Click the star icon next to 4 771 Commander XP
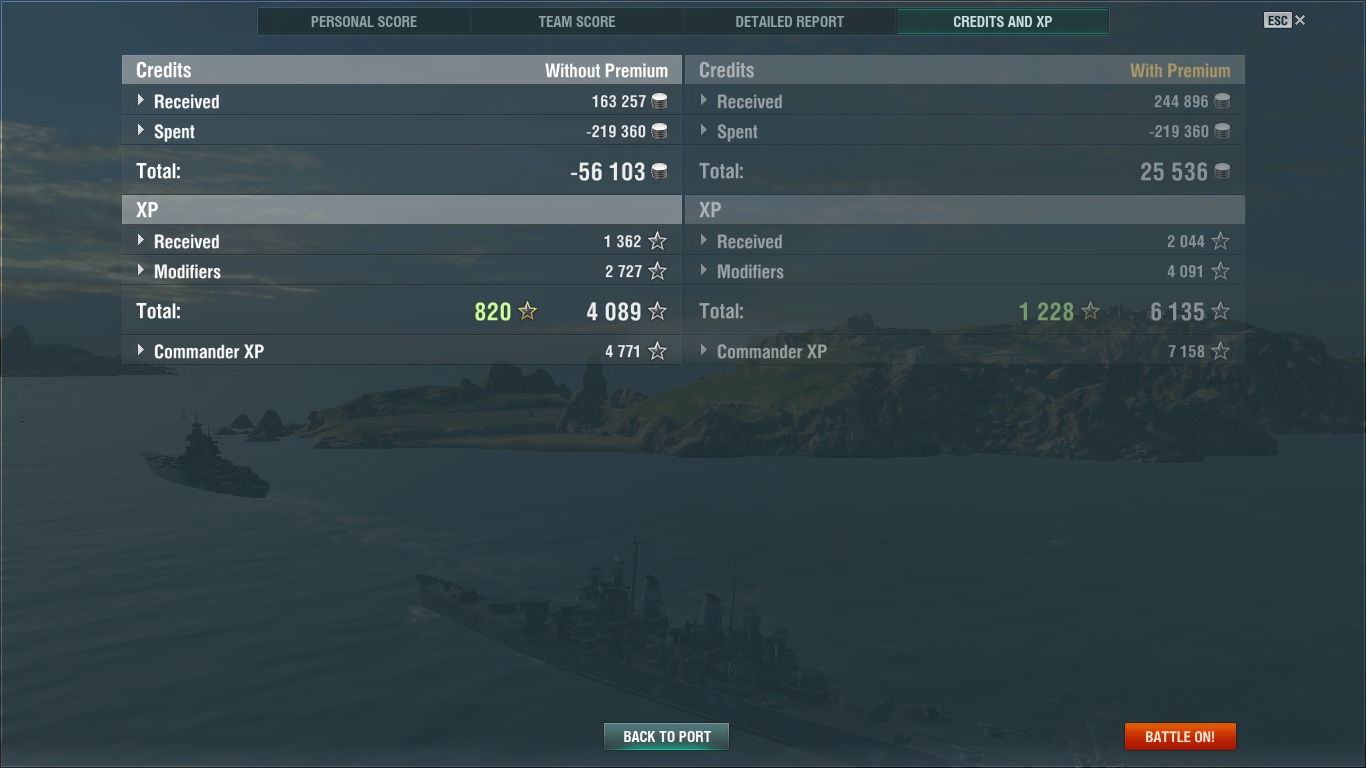 (x=657, y=351)
